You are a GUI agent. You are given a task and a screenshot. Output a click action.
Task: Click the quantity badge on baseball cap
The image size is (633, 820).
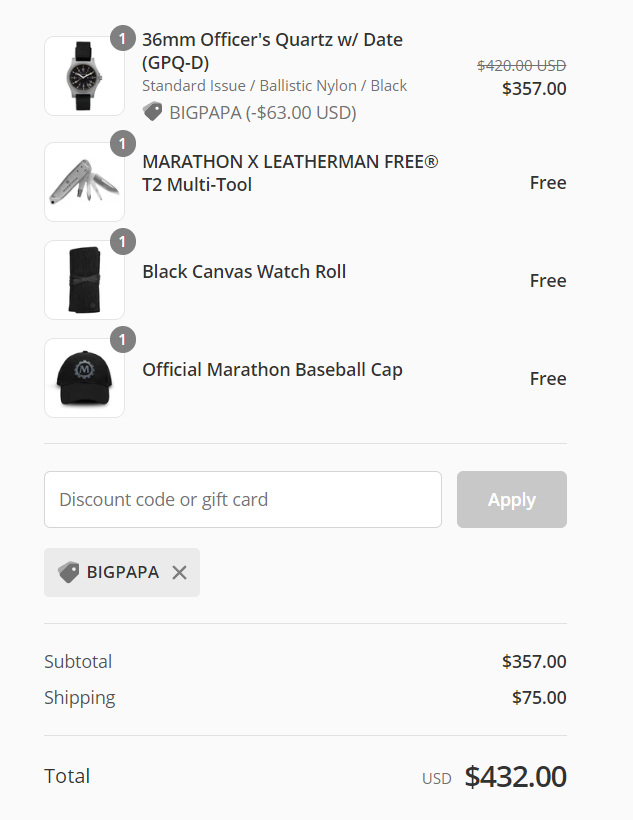[x=122, y=341]
